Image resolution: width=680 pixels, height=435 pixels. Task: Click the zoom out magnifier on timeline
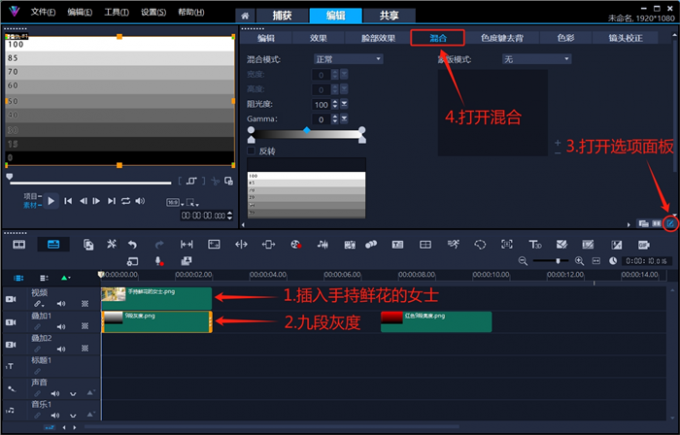pos(523,261)
